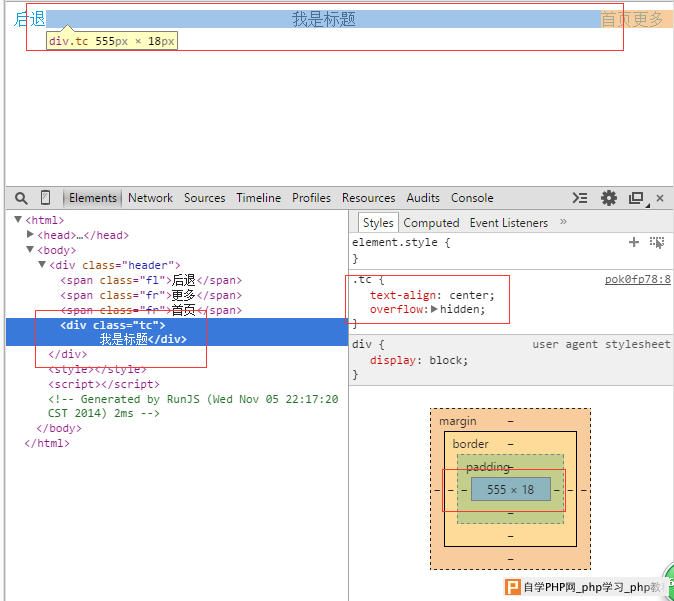Open the Resources tab
674x601 pixels.
coord(368,198)
